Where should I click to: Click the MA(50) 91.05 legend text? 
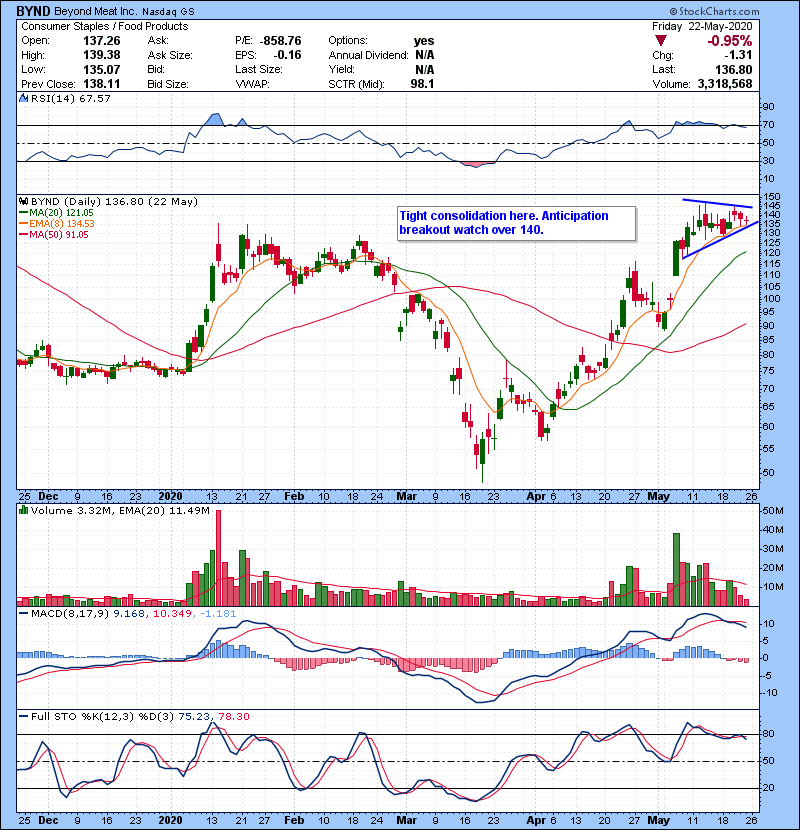(x=59, y=235)
